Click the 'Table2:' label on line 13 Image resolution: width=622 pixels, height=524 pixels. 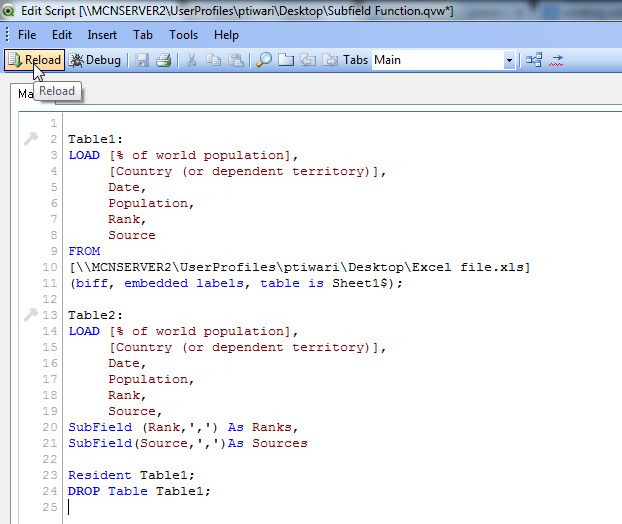[96, 315]
